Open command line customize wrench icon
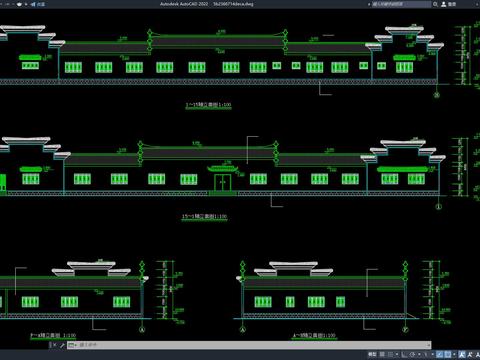This screenshot has width=480, height=360. (x=62, y=345)
